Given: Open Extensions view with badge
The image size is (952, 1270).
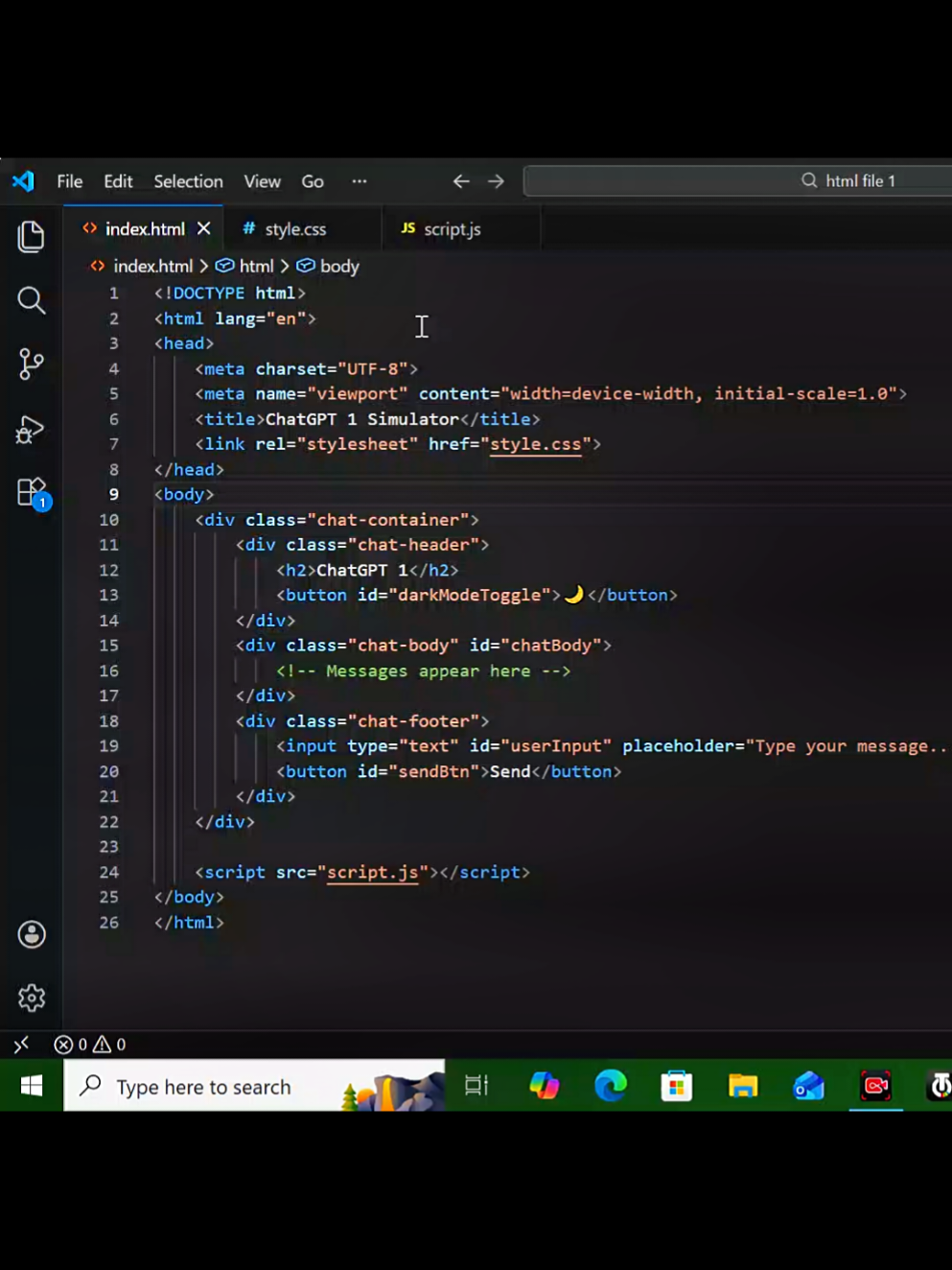Looking at the screenshot, I should point(33,494).
